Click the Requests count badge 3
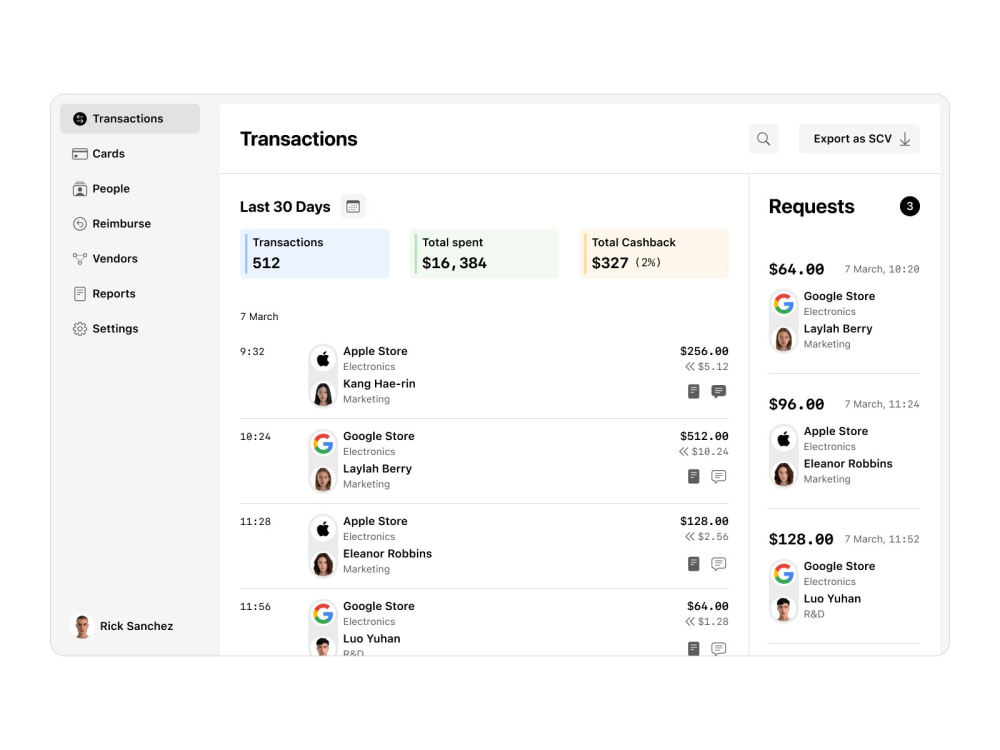Image resolution: width=1000 pixels, height=750 pixels. pyautogui.click(x=909, y=206)
